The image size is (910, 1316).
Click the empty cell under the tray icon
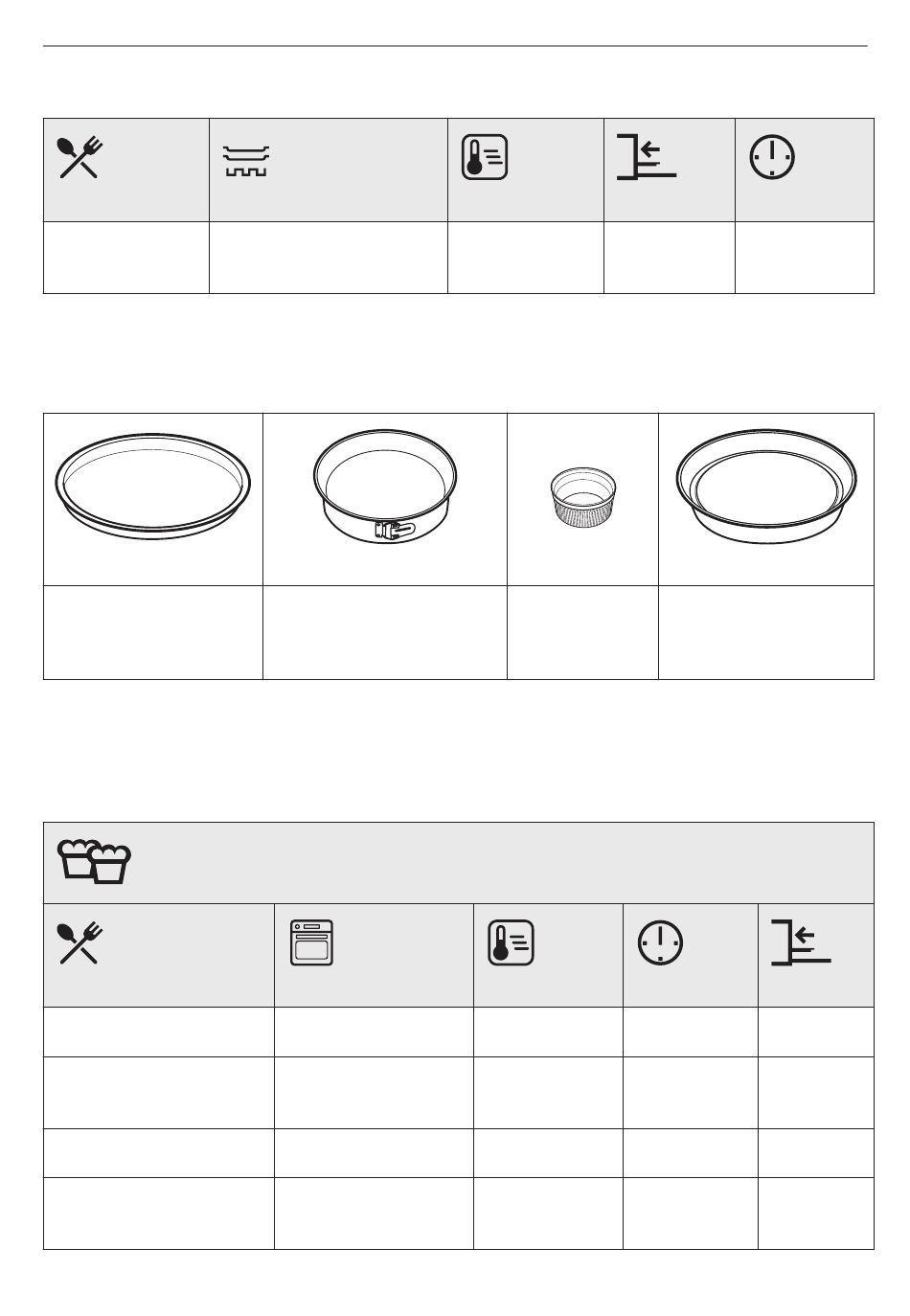tap(329, 258)
